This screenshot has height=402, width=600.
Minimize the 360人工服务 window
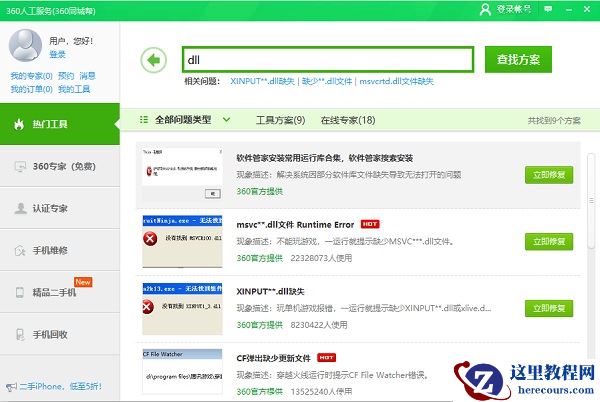pos(569,10)
